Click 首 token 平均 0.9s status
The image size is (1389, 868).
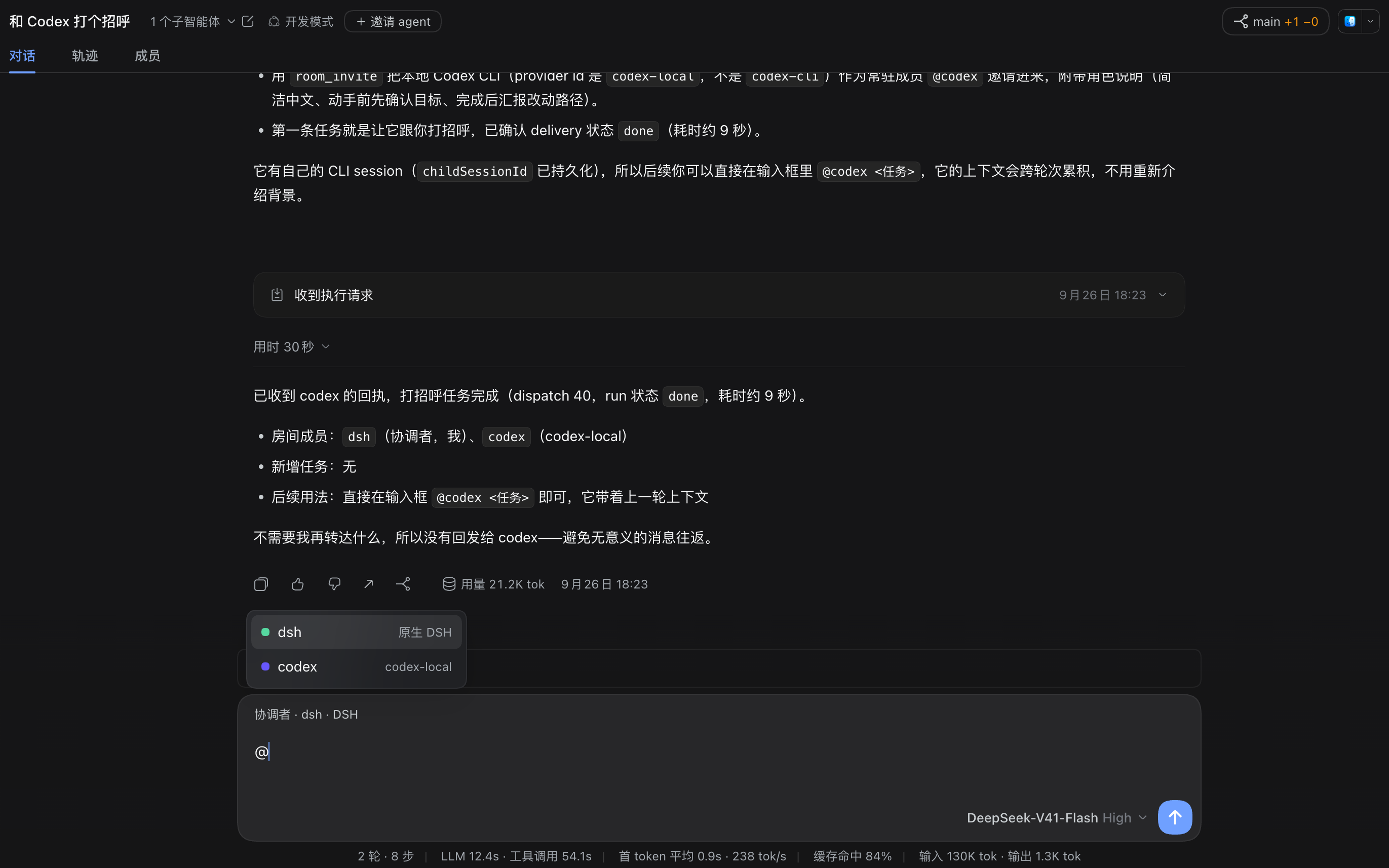click(x=670, y=856)
